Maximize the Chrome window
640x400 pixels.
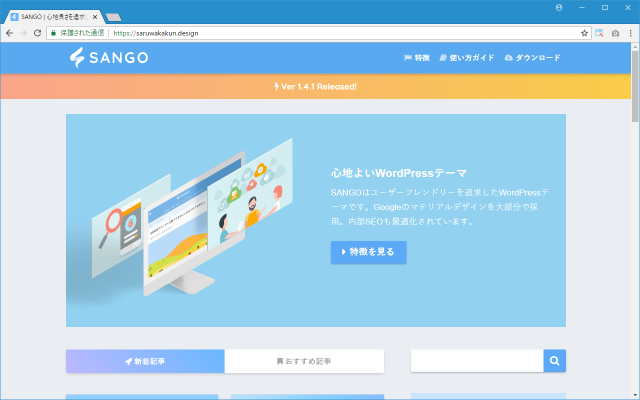click(x=605, y=7)
